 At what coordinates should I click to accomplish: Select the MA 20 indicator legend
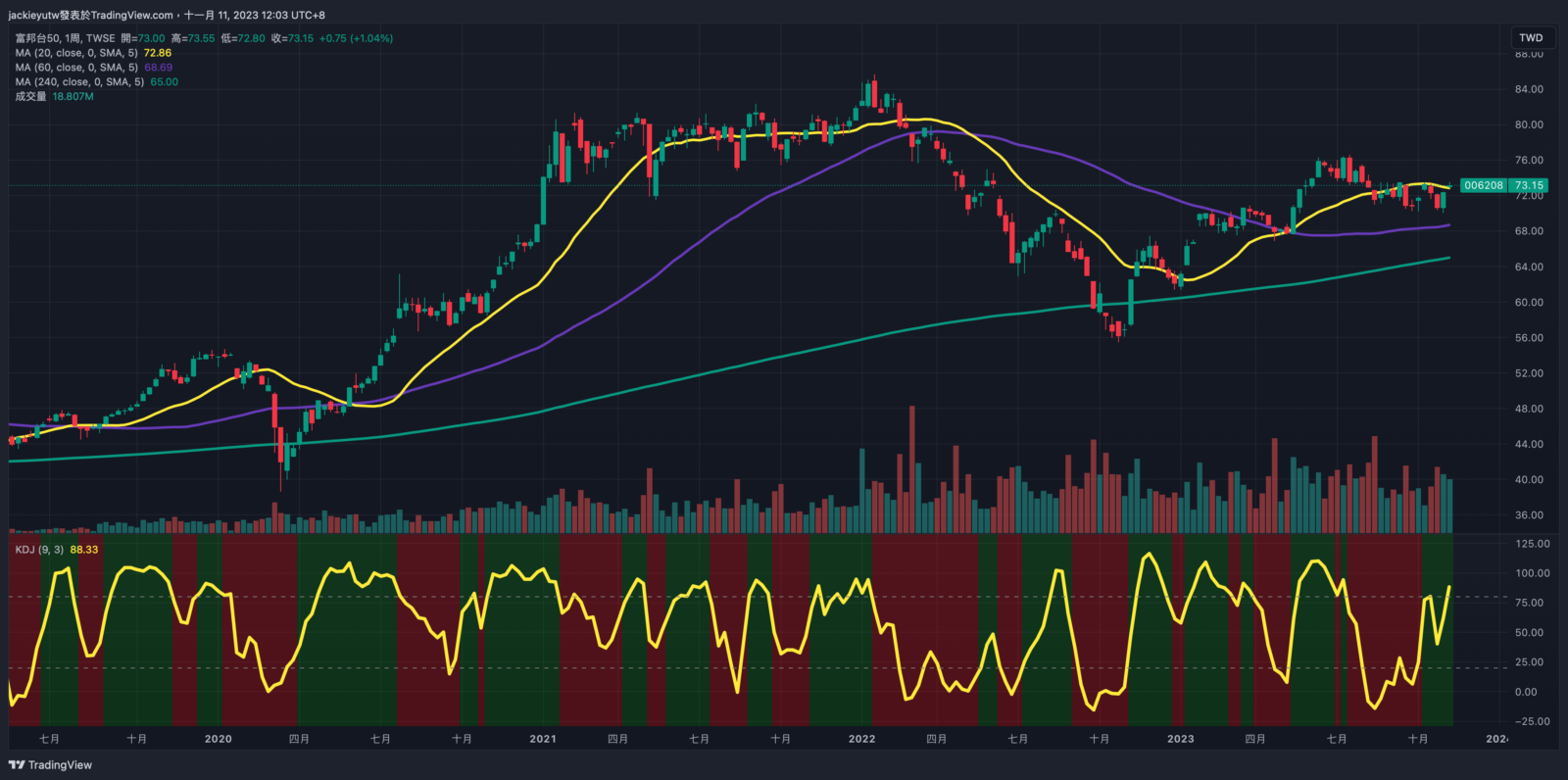76,53
